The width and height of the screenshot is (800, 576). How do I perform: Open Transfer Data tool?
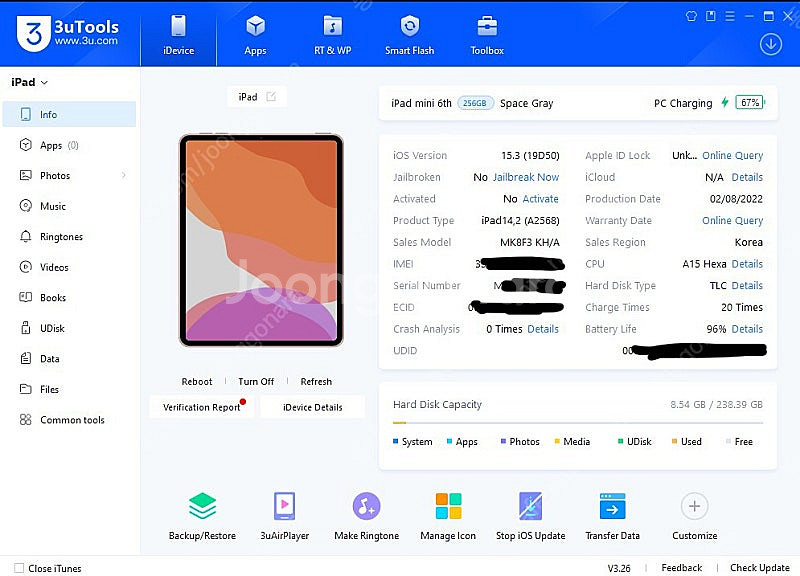point(612,516)
